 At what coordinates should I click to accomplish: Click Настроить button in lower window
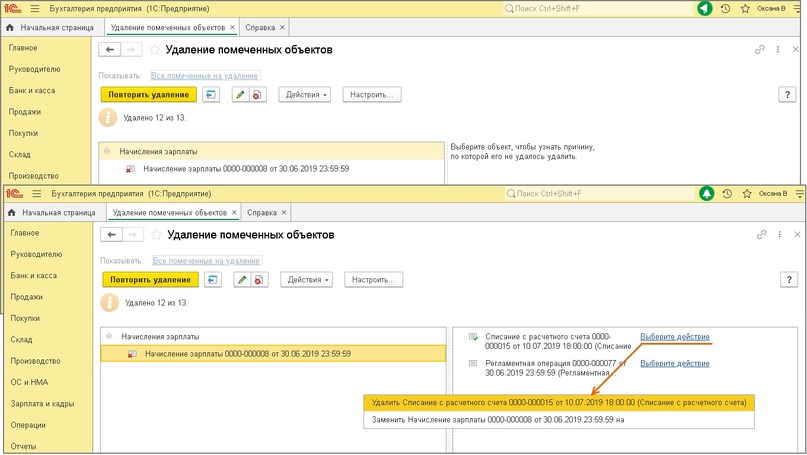pos(374,279)
